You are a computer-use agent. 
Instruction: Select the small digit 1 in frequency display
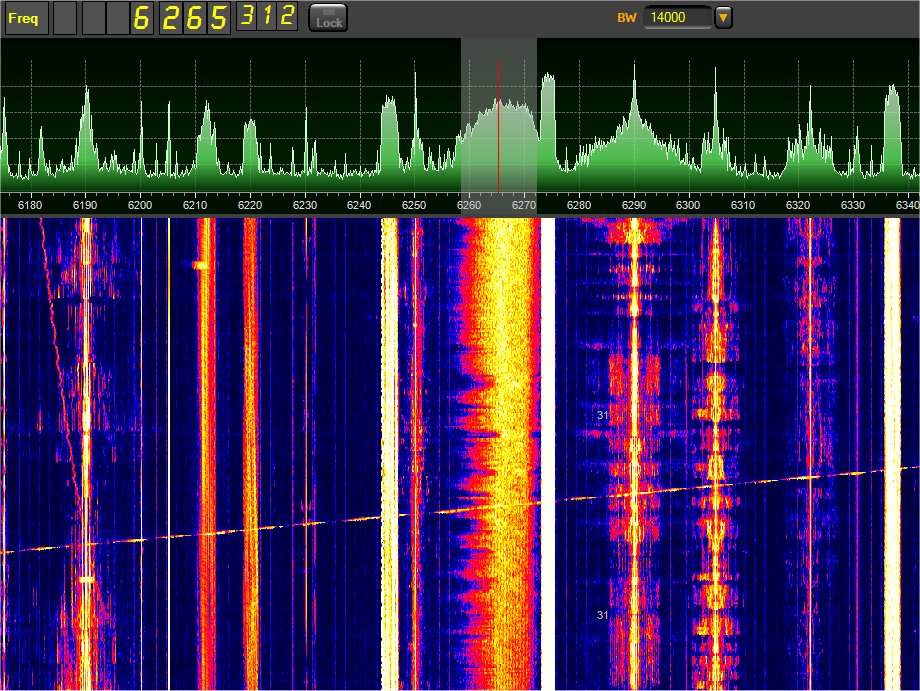tap(267, 17)
